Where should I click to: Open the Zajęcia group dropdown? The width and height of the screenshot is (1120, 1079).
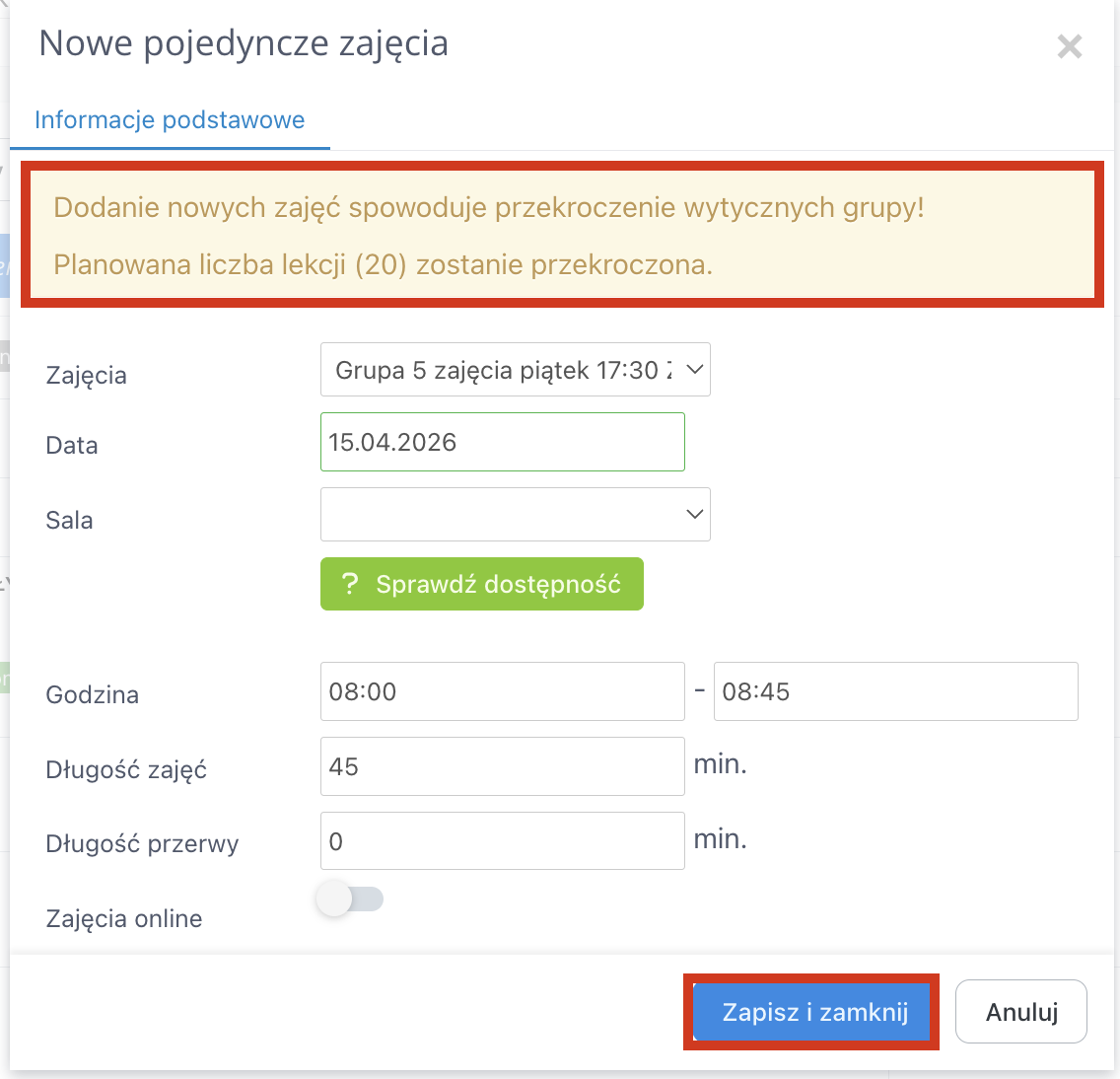click(515, 370)
